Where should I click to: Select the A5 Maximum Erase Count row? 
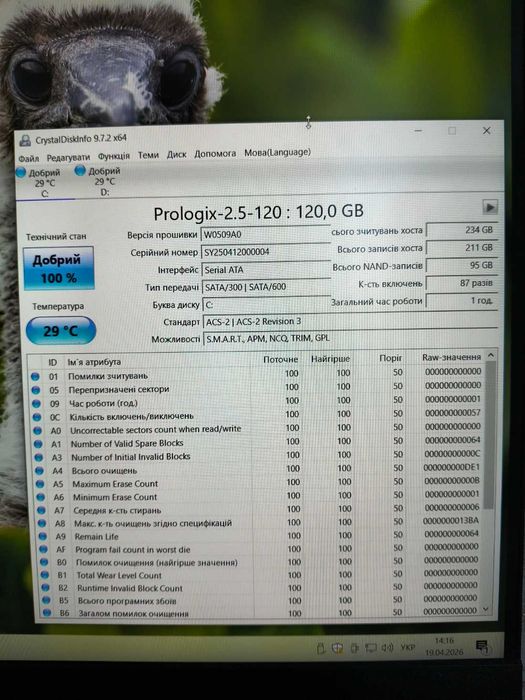(259, 483)
